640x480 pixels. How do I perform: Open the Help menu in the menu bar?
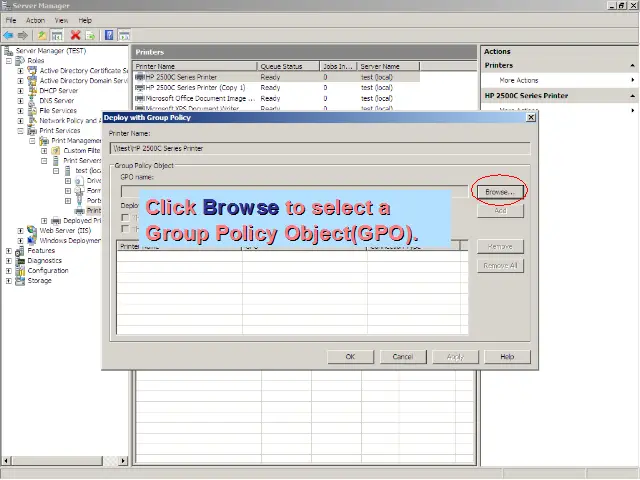pyautogui.click(x=85, y=20)
